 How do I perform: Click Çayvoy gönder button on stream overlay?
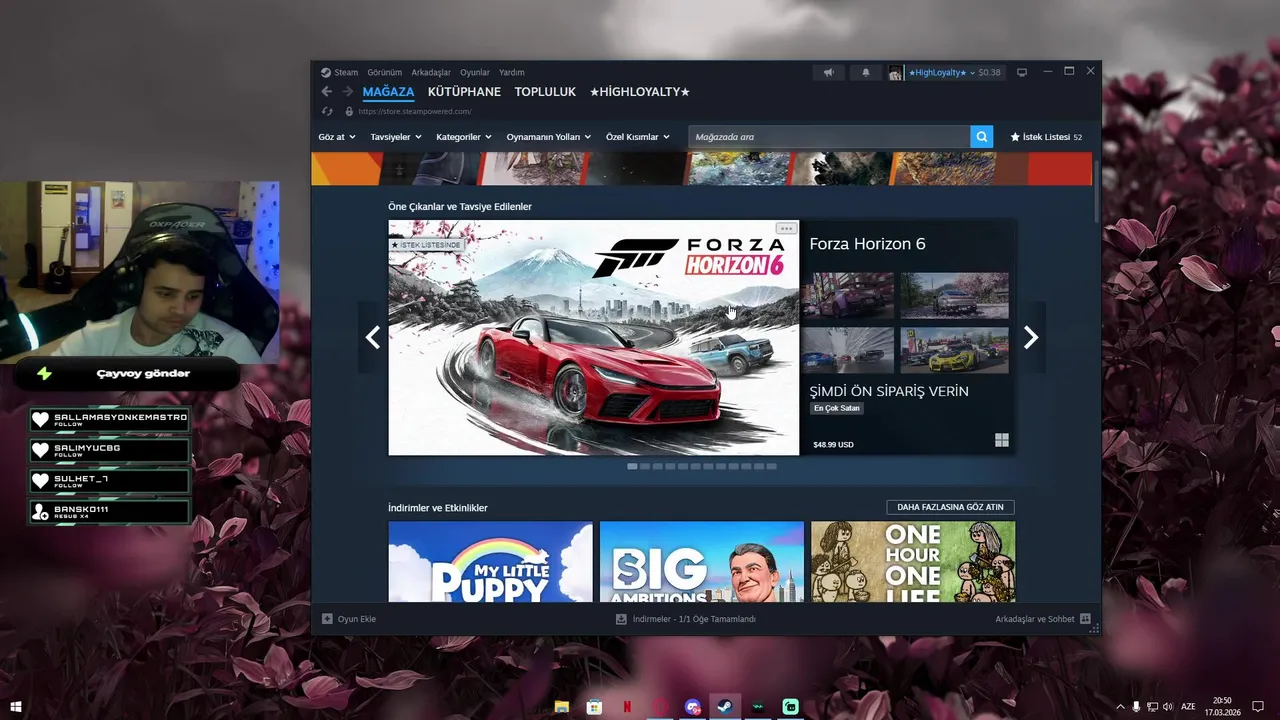(127, 373)
